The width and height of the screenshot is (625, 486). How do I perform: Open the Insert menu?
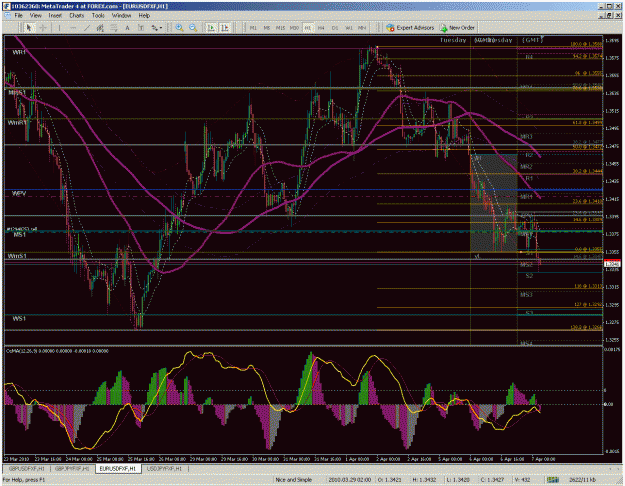55,16
